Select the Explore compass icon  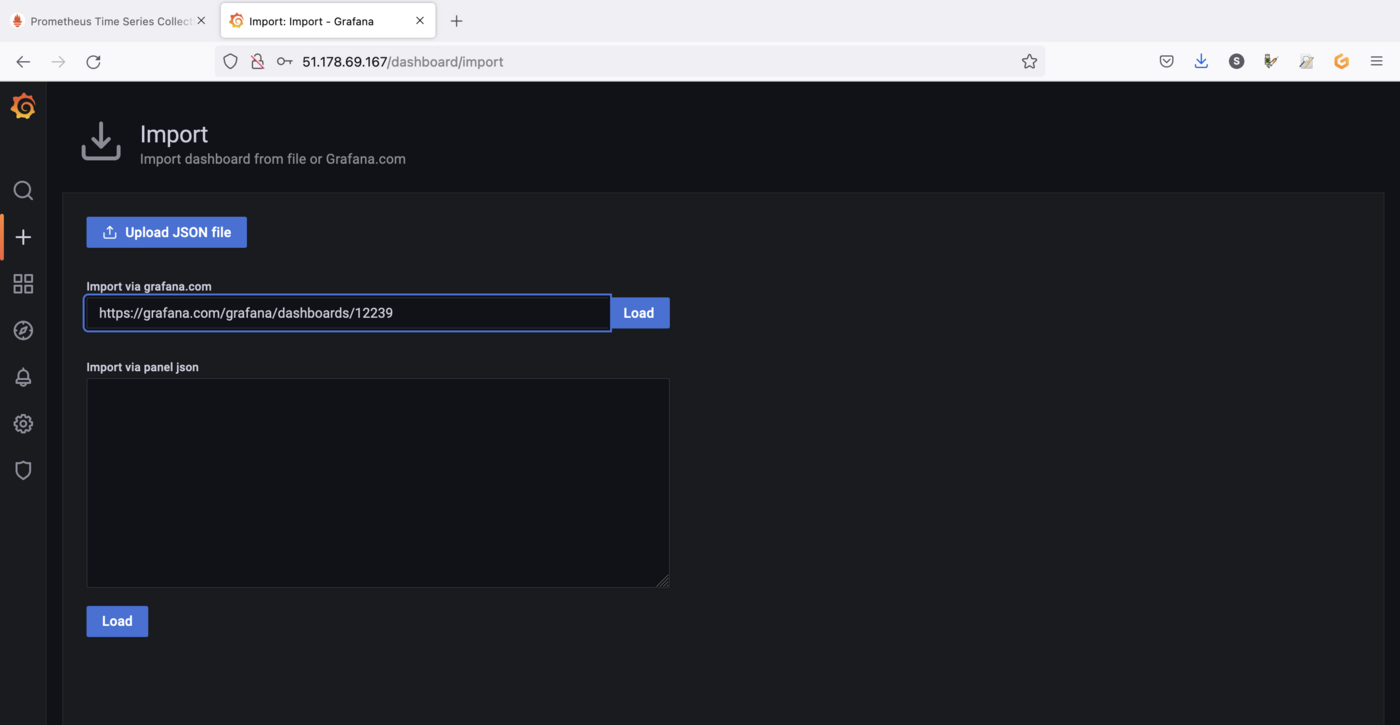tap(23, 330)
